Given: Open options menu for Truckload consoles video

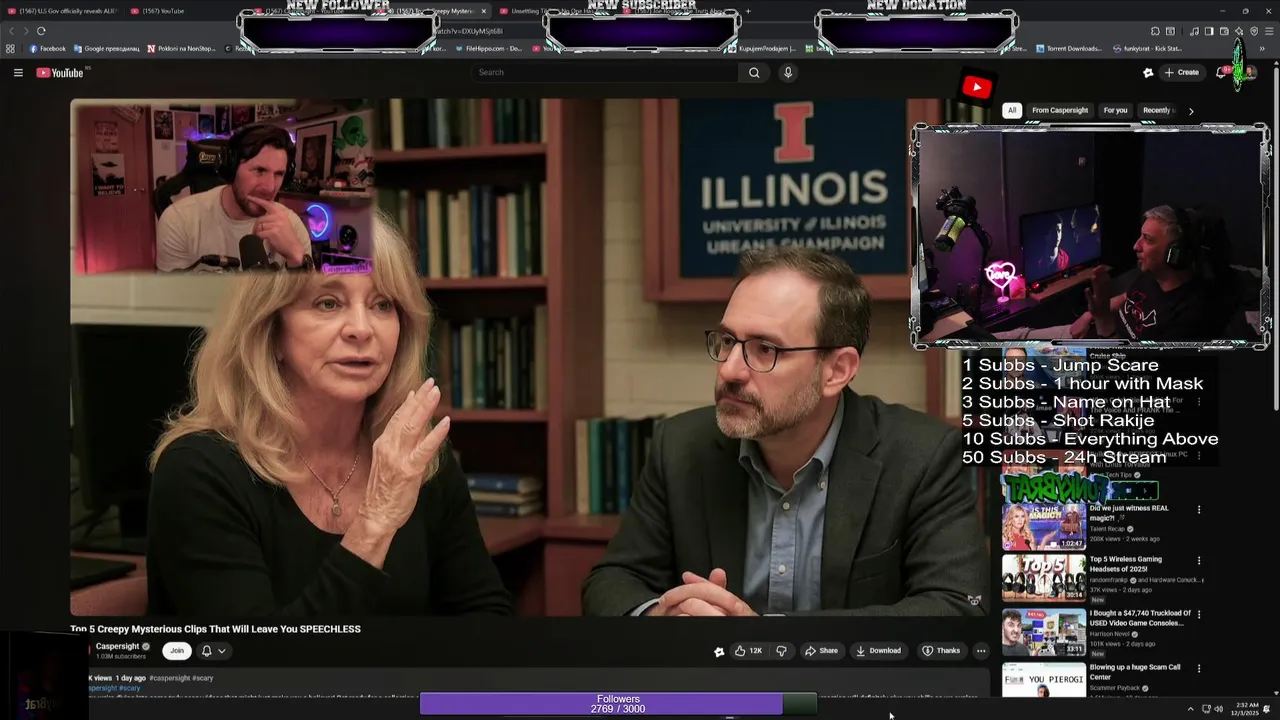Looking at the screenshot, I should 1199,615.
